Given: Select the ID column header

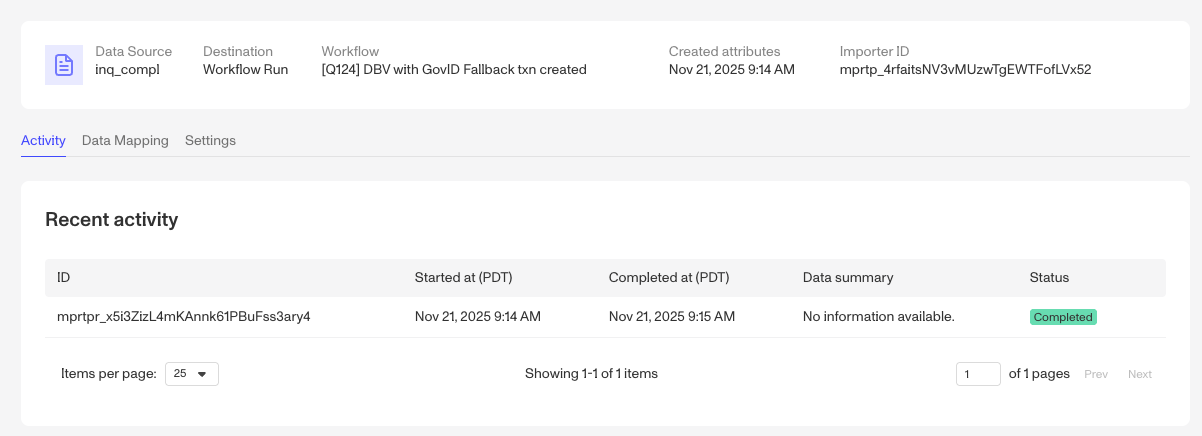Looking at the screenshot, I should 63,277.
